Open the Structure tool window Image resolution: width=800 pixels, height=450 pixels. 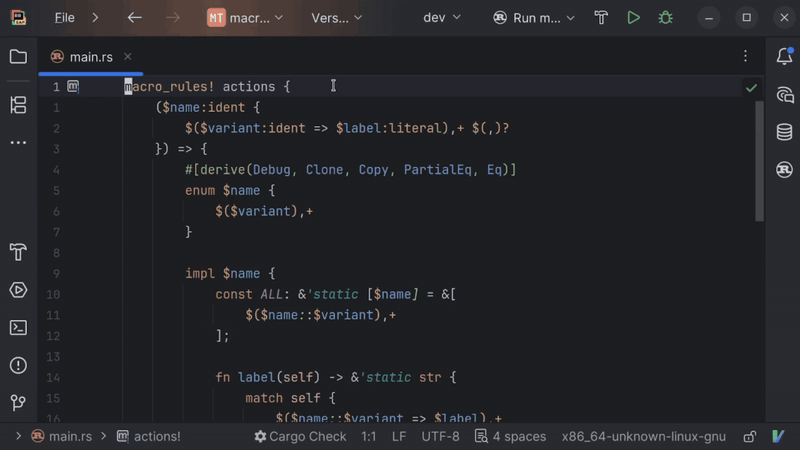pos(18,105)
